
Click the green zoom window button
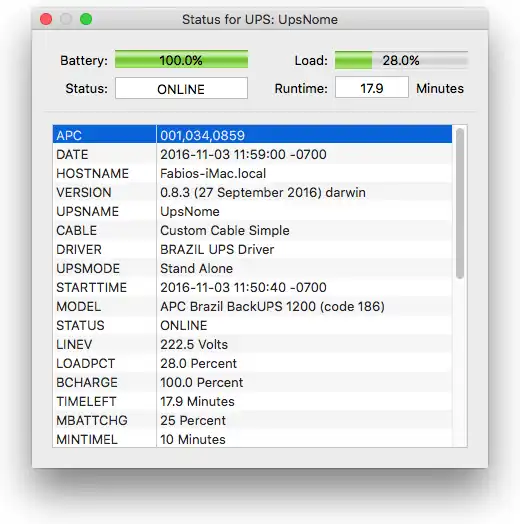[86, 19]
